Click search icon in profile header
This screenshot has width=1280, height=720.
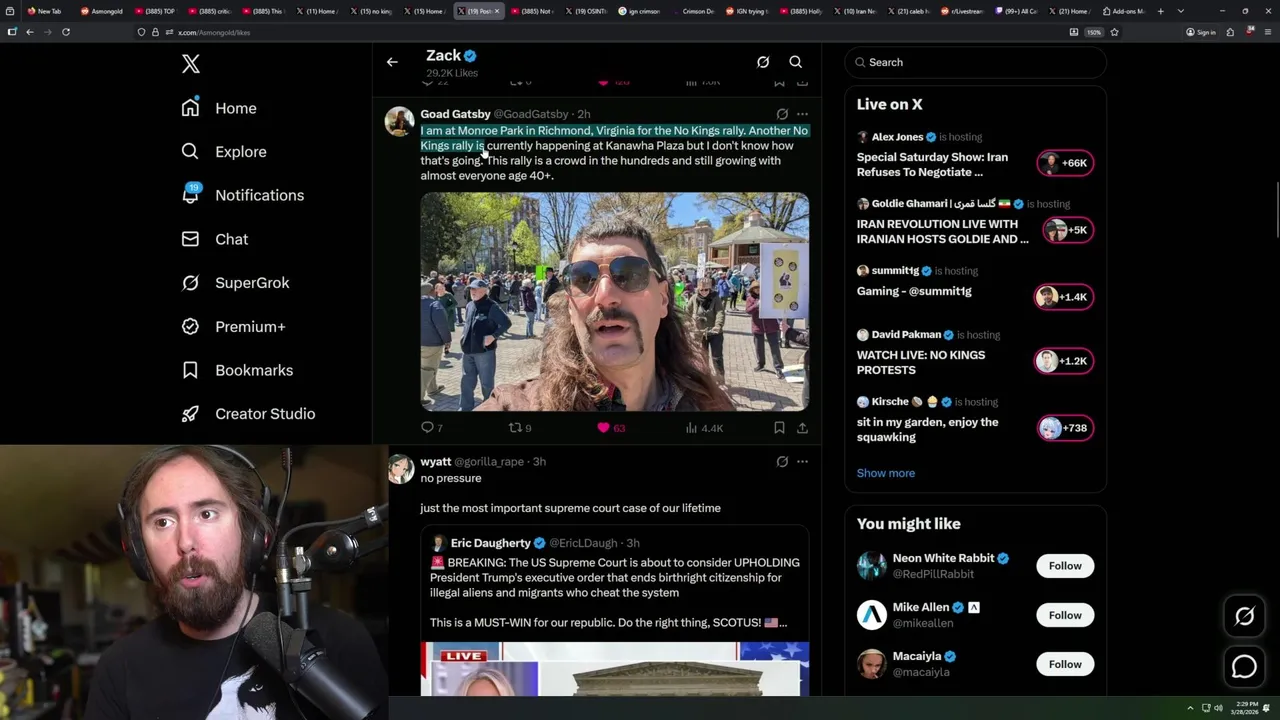796,62
